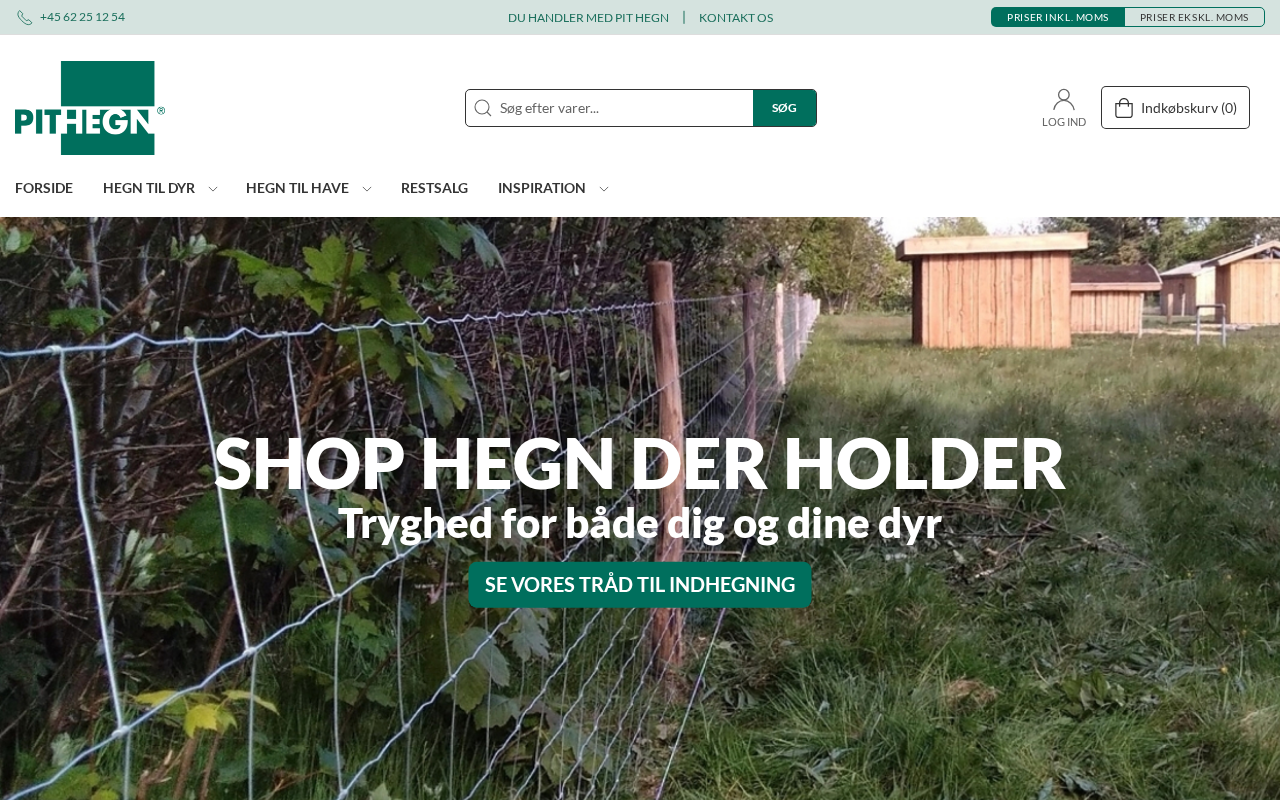The width and height of the screenshot is (1280, 800).
Task: Open the Indkøbskurv (0) cart button
Action: tap(1175, 108)
